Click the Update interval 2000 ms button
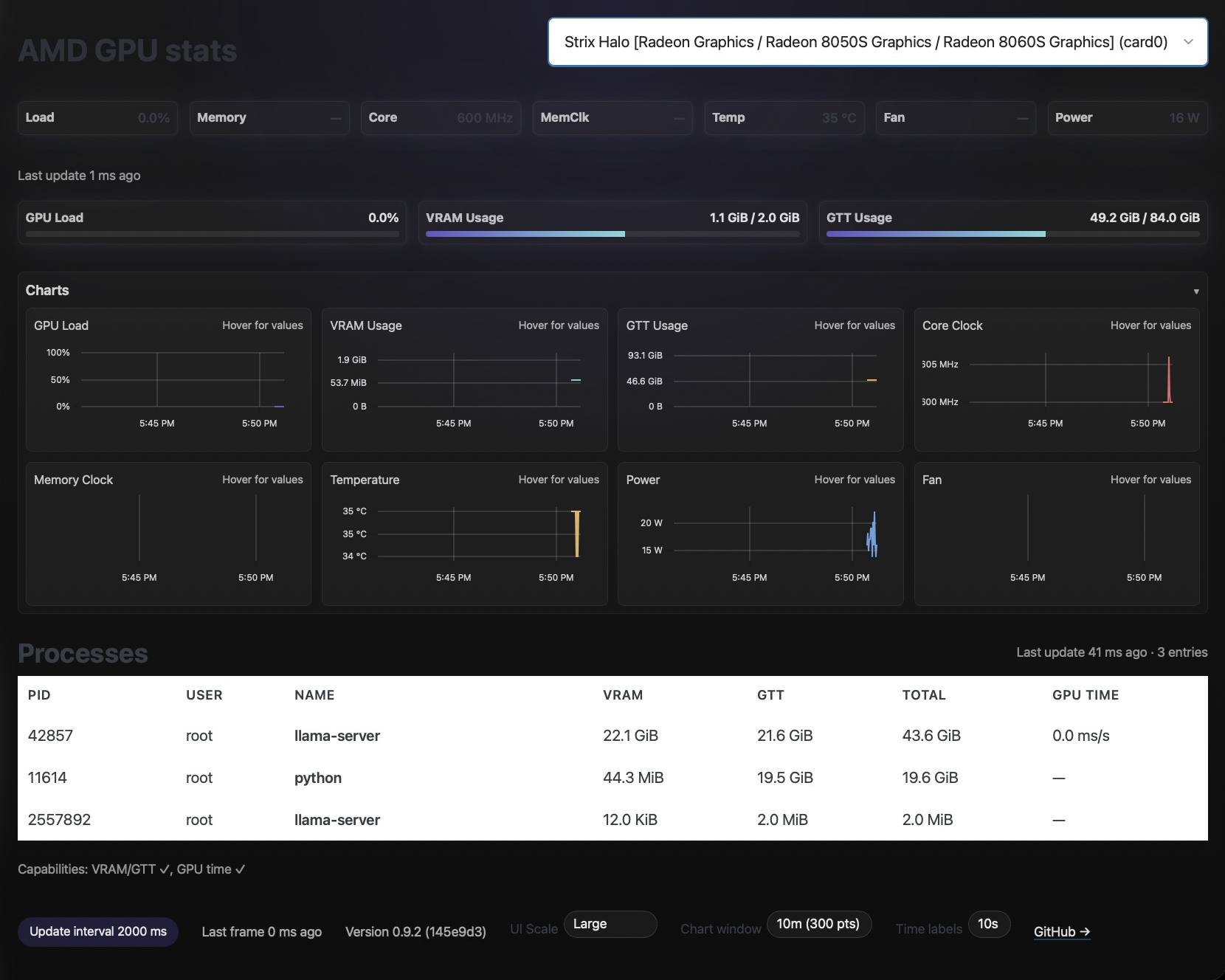 [x=98, y=932]
